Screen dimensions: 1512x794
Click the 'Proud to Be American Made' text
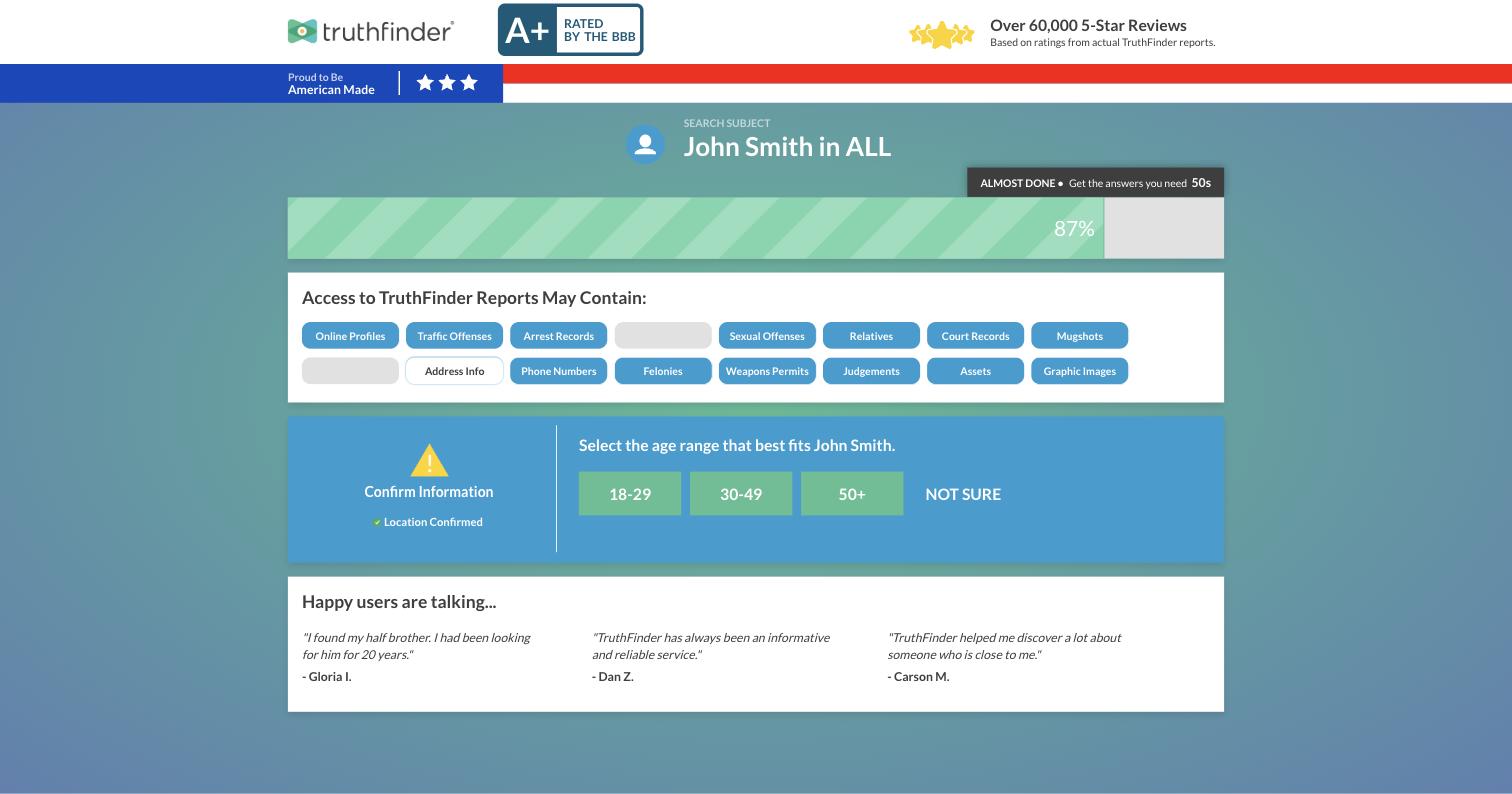331,83
